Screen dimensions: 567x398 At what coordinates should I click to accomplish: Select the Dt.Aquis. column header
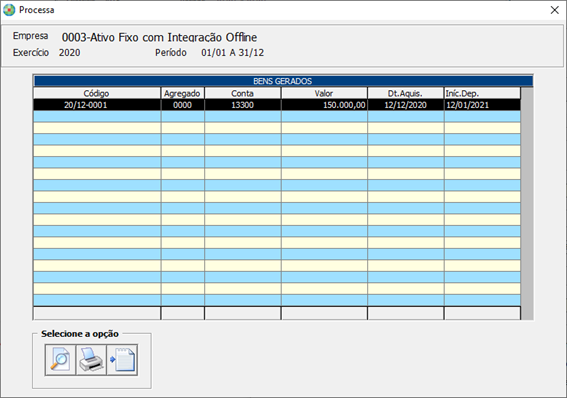click(x=405, y=93)
